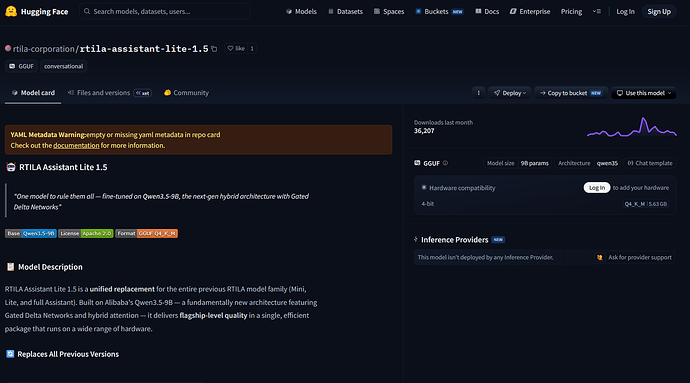This screenshot has height=383, width=690.
Task: Open the documentation link in the YAML warning
Action: click(76, 146)
